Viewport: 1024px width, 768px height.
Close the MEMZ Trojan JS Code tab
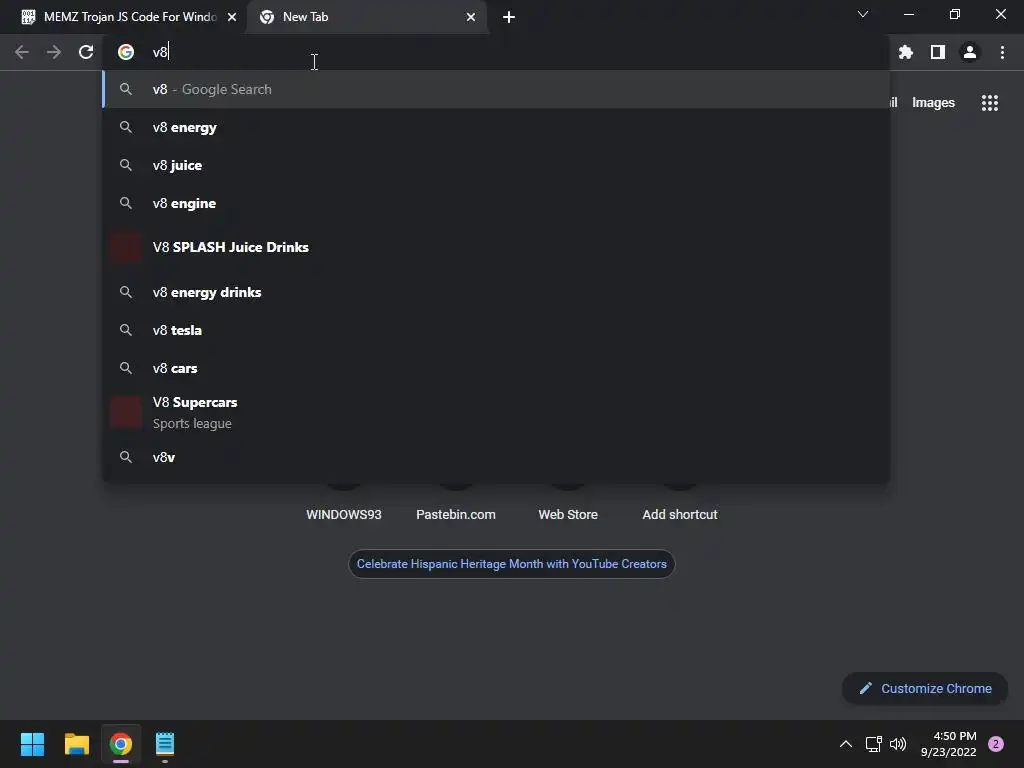pyautogui.click(x=232, y=17)
